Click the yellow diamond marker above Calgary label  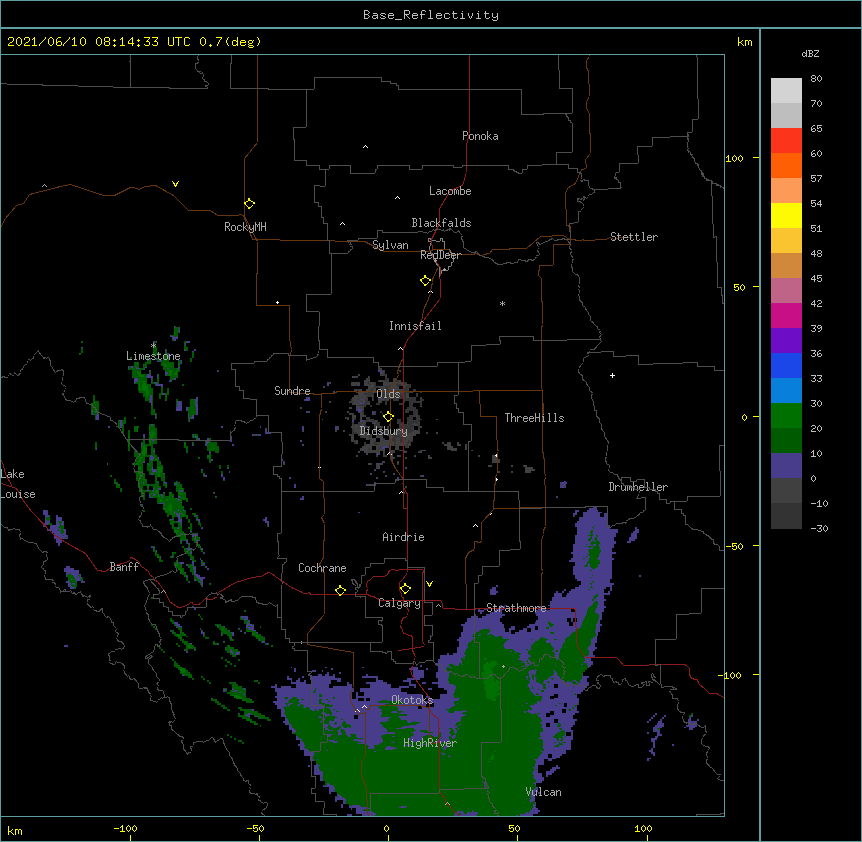coord(405,589)
